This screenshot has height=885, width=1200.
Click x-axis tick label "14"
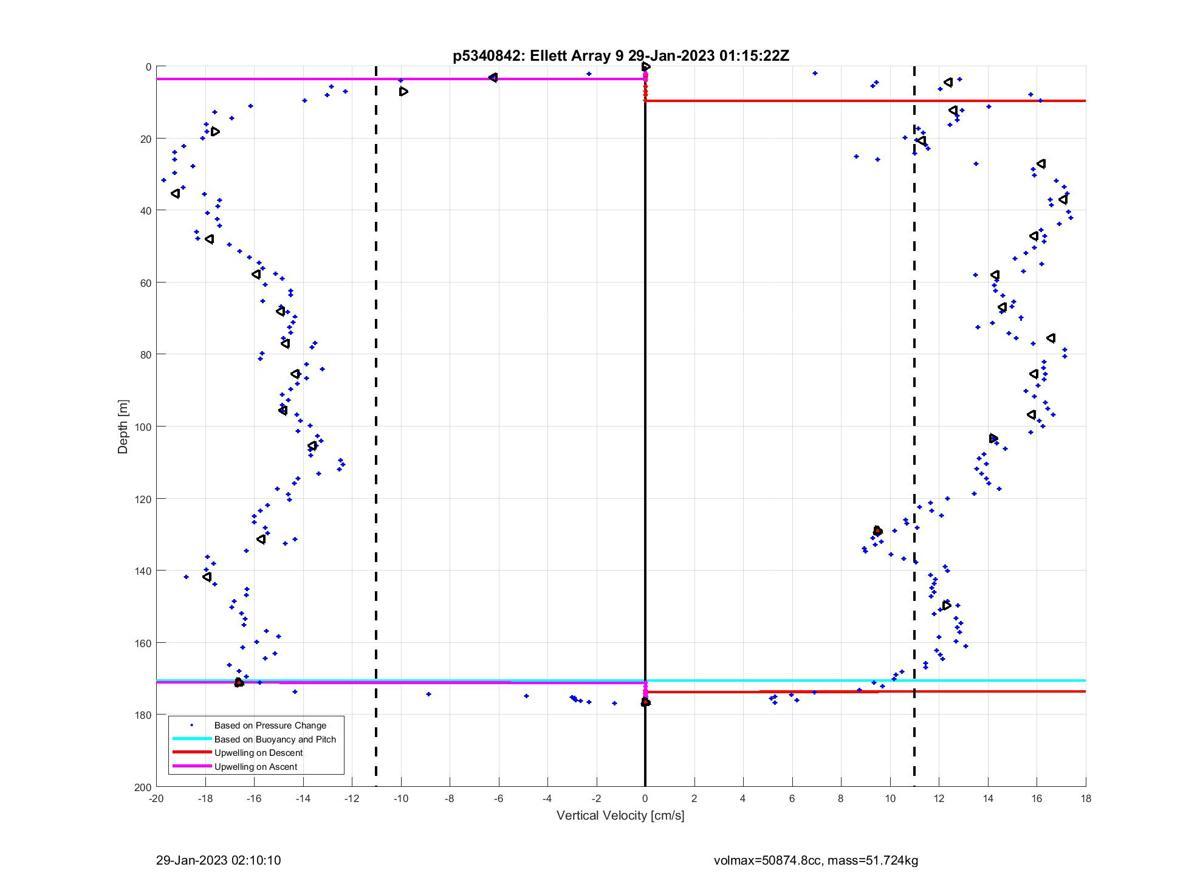[x=988, y=798]
